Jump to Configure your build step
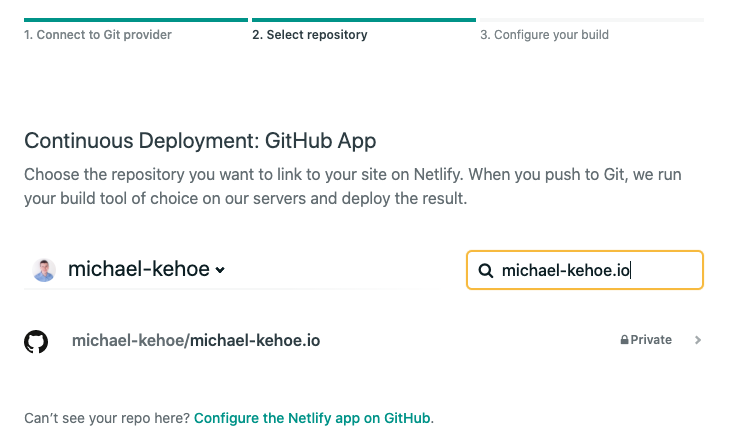The height and width of the screenshot is (446, 735). pyautogui.click(x=544, y=35)
